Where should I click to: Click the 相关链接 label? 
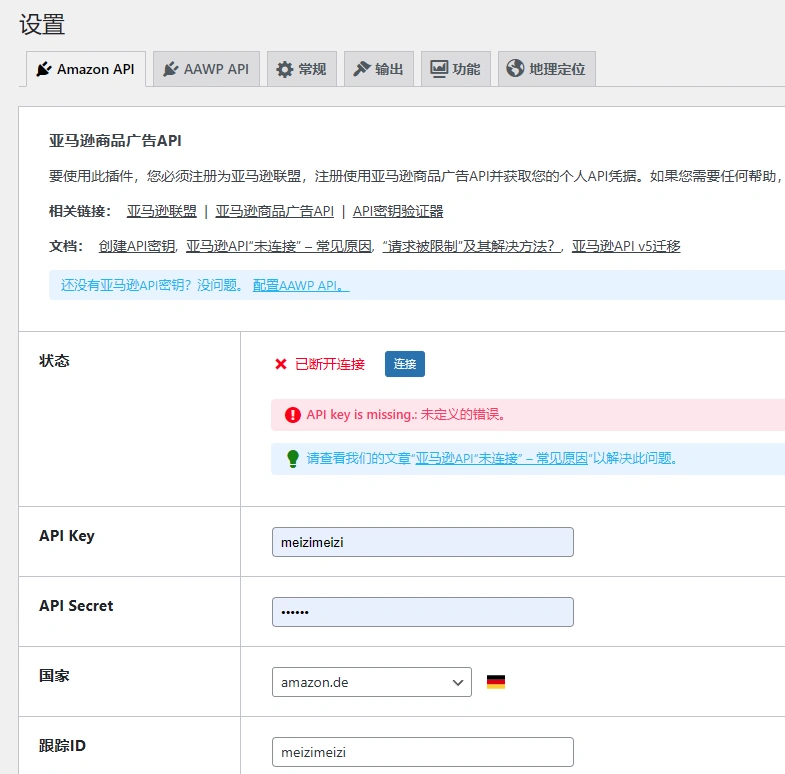click(x=80, y=211)
